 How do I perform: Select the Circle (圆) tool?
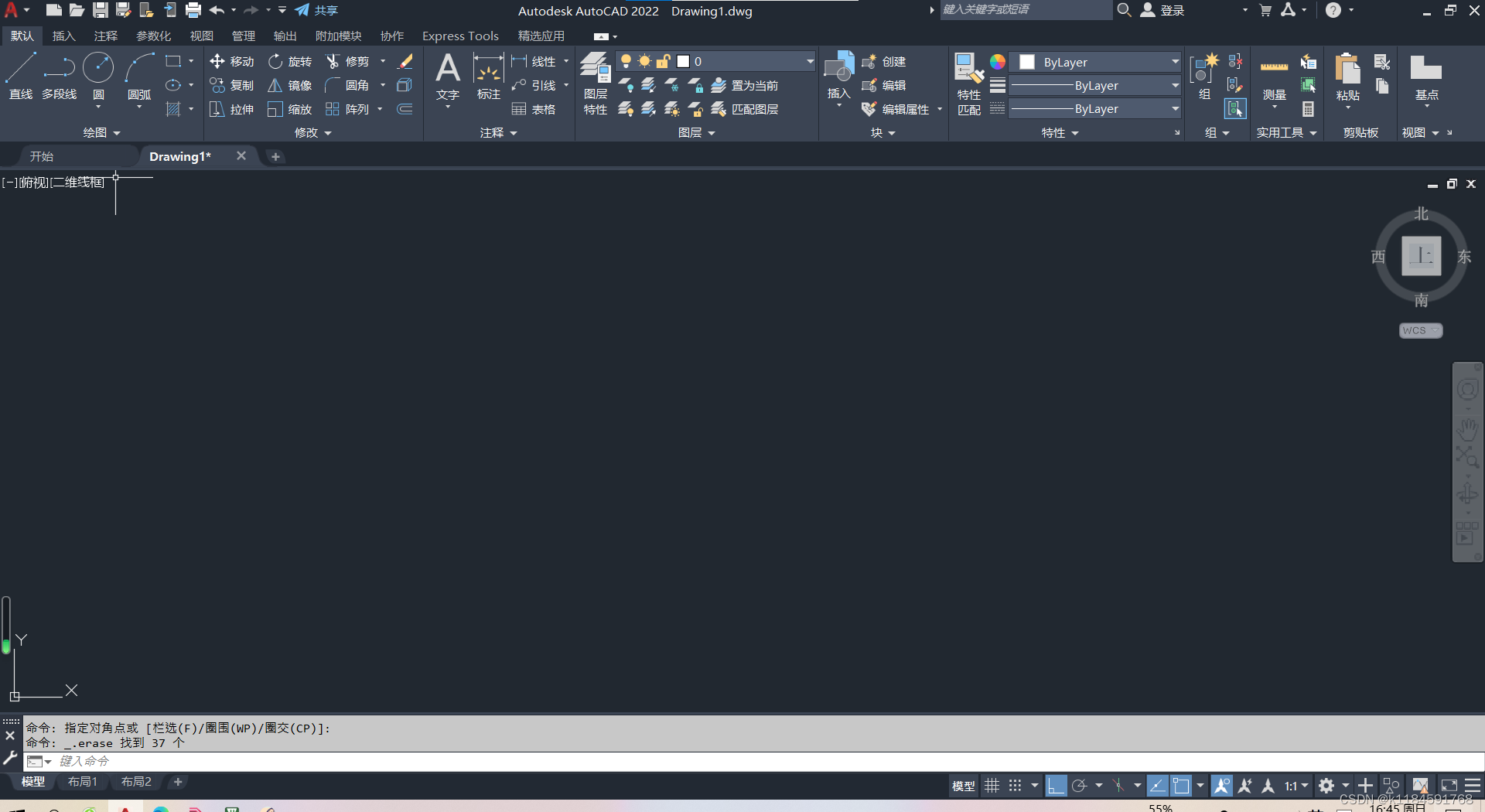coord(98,73)
